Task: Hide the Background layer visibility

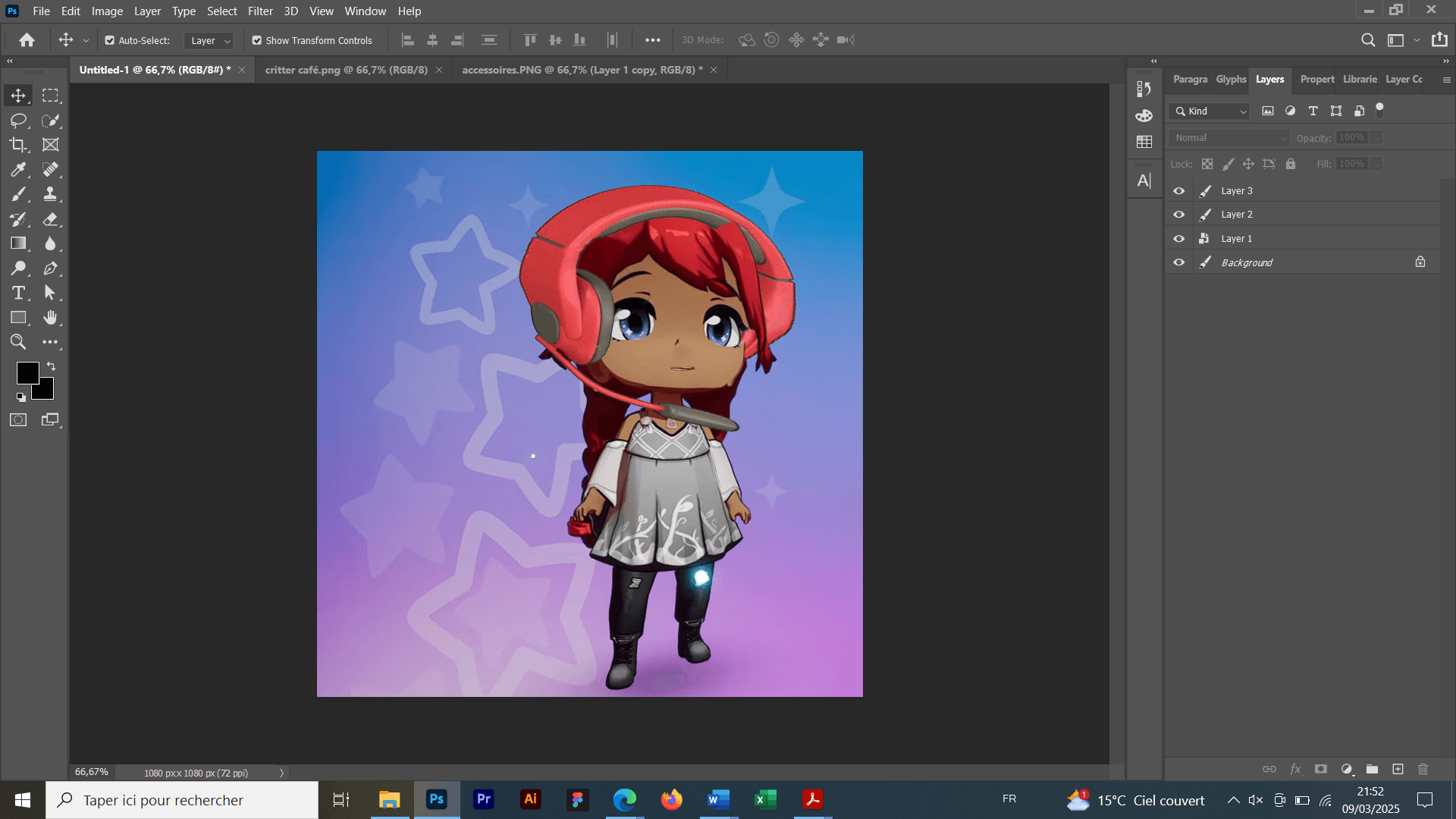Action: tap(1178, 262)
